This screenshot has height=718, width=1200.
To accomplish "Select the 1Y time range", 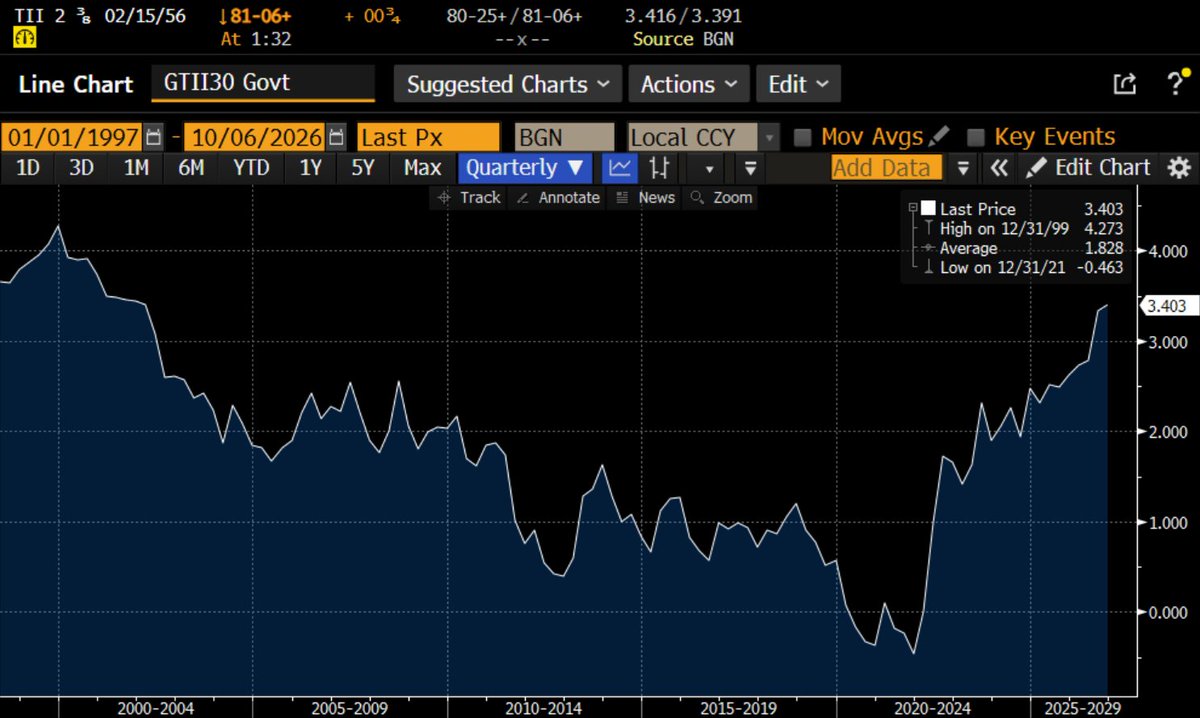I will click(x=311, y=168).
